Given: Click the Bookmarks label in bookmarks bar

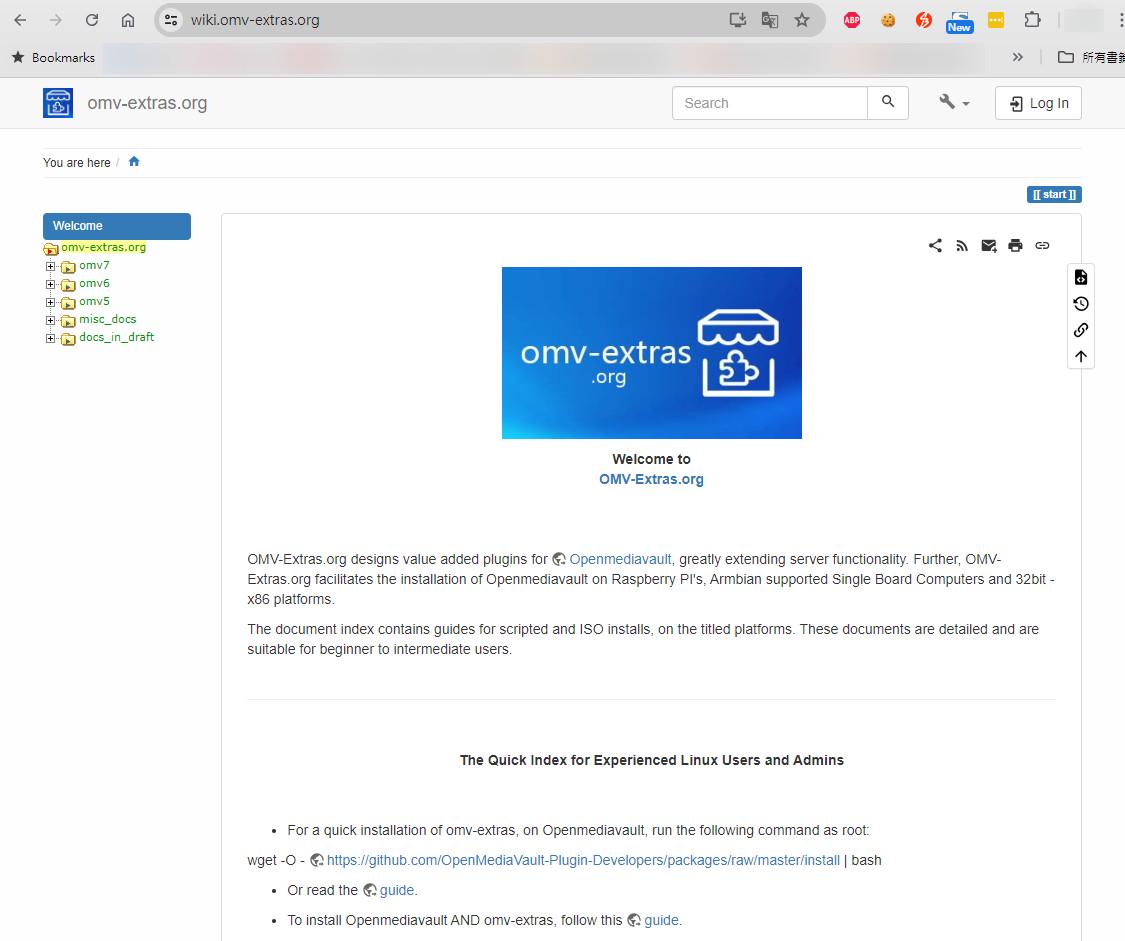Looking at the screenshot, I should tap(63, 57).
